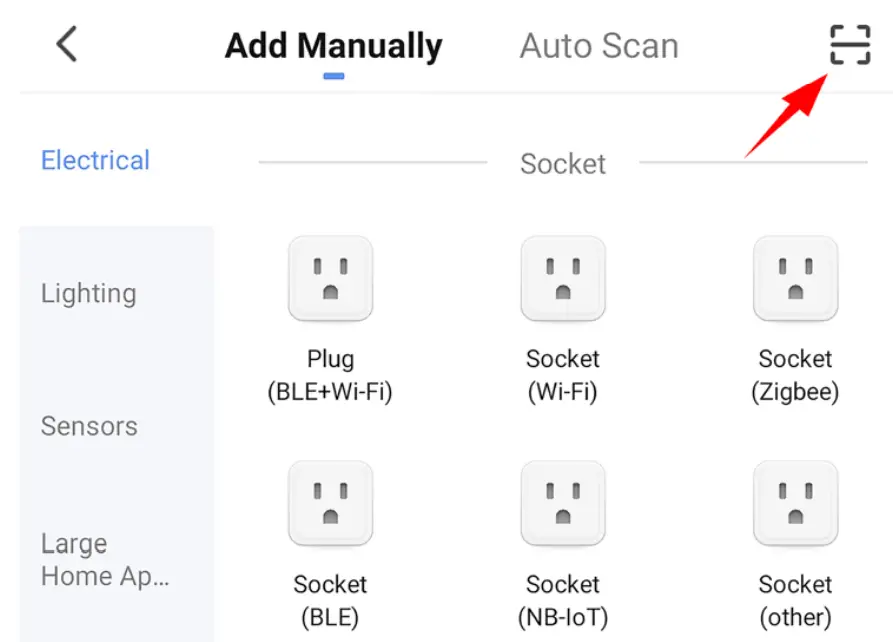Select the Plug (BLE+Wi-Fi) socket icon
893x642 pixels.
[330, 279]
